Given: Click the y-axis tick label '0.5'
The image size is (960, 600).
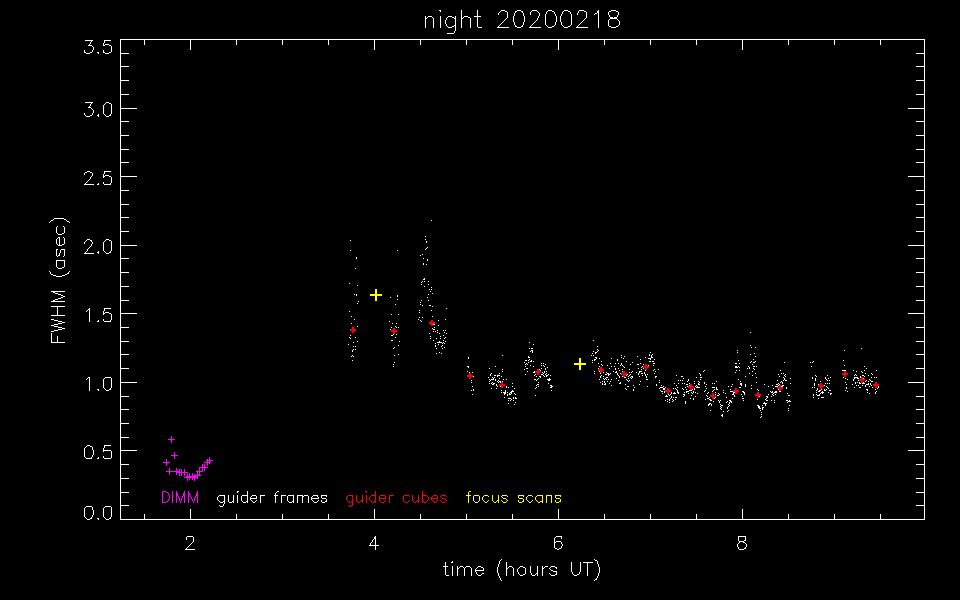Looking at the screenshot, I should click(x=98, y=453).
